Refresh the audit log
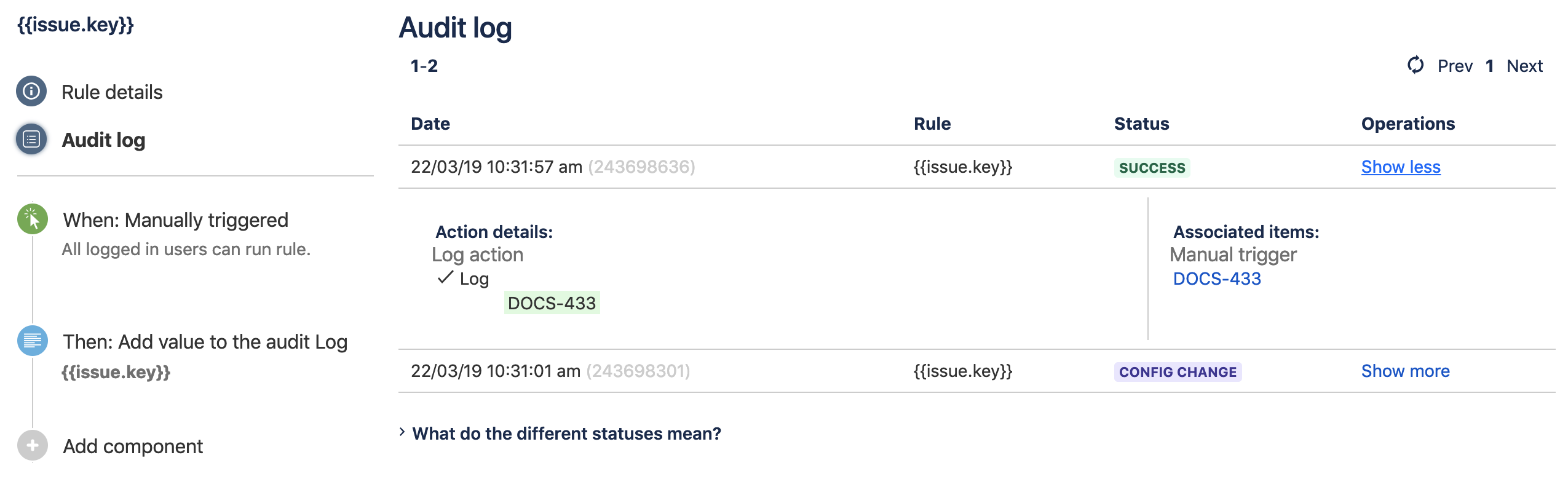 tap(1416, 65)
